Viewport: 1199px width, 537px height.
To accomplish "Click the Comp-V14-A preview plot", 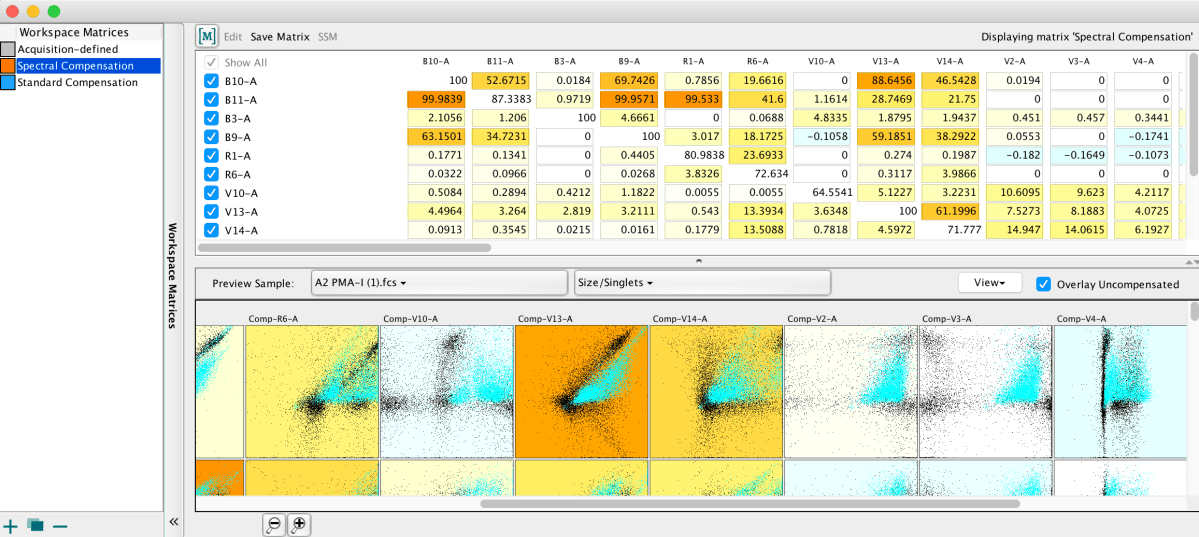I will (716, 390).
